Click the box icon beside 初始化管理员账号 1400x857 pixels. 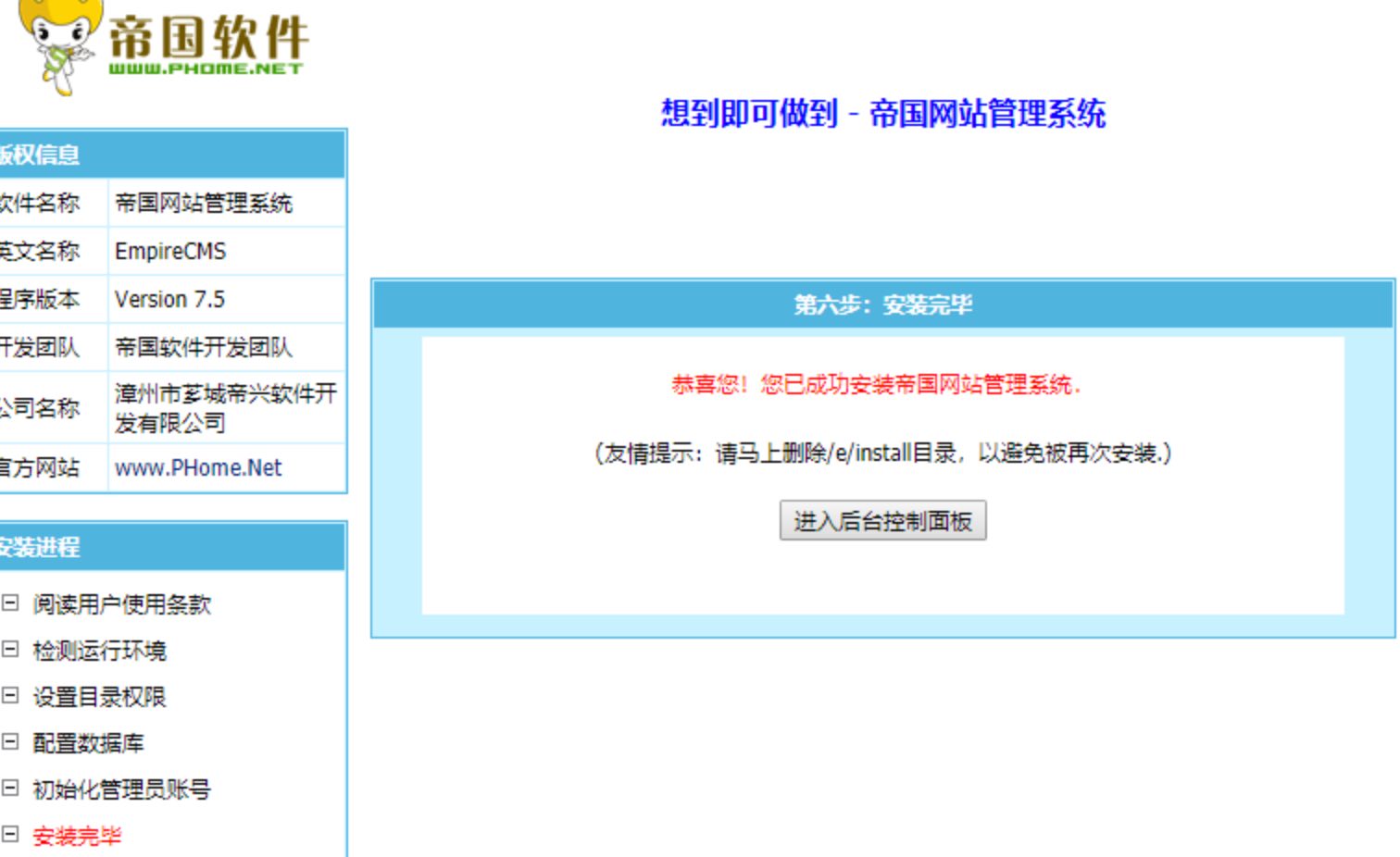tap(10, 789)
